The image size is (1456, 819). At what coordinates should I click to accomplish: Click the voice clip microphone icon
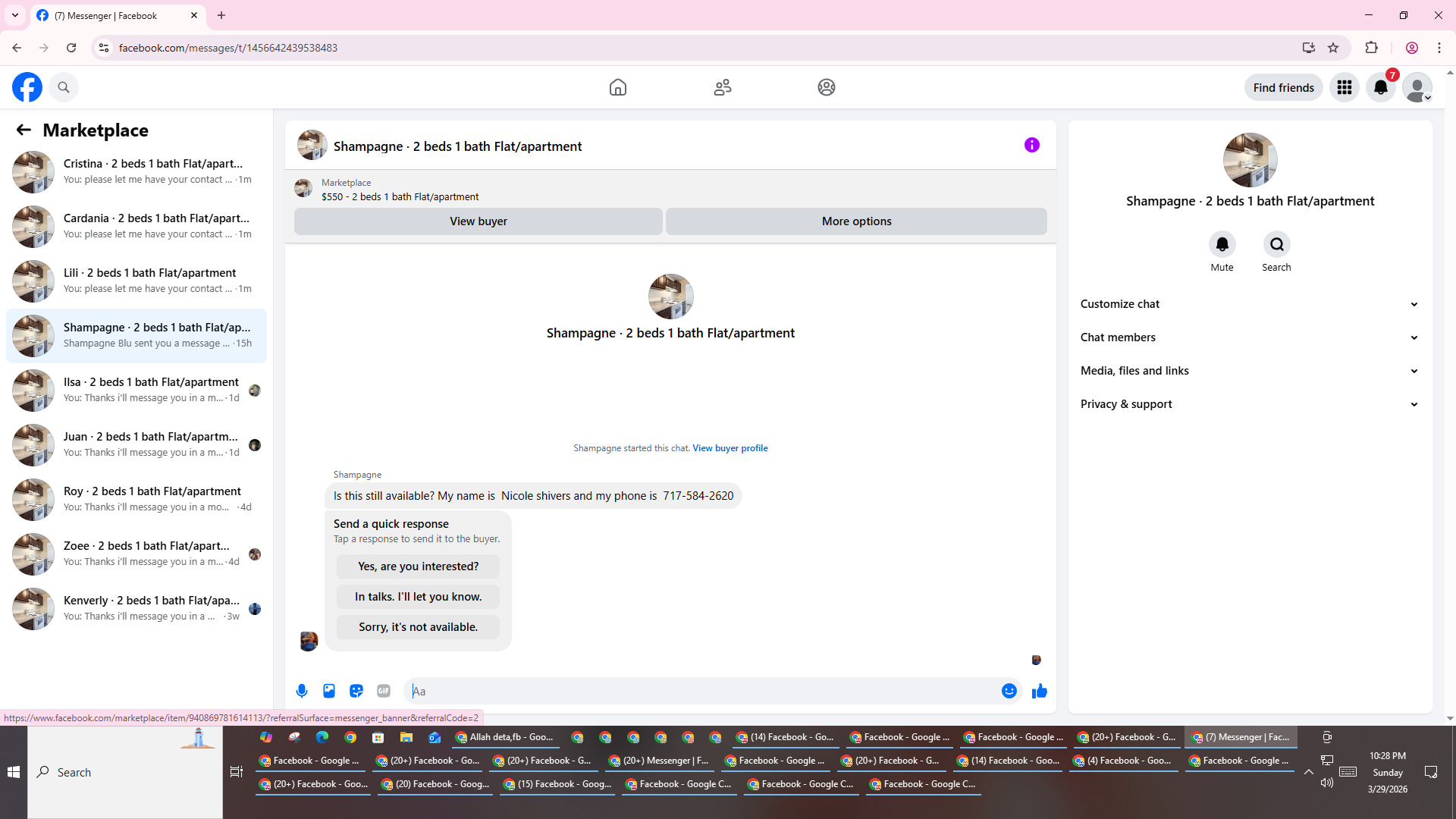point(302,691)
